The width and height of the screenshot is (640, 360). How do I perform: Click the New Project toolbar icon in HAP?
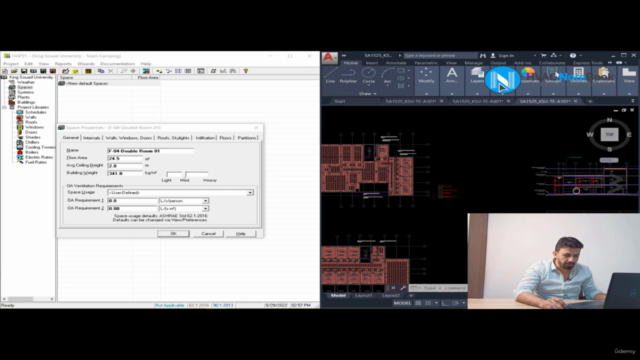point(5,71)
